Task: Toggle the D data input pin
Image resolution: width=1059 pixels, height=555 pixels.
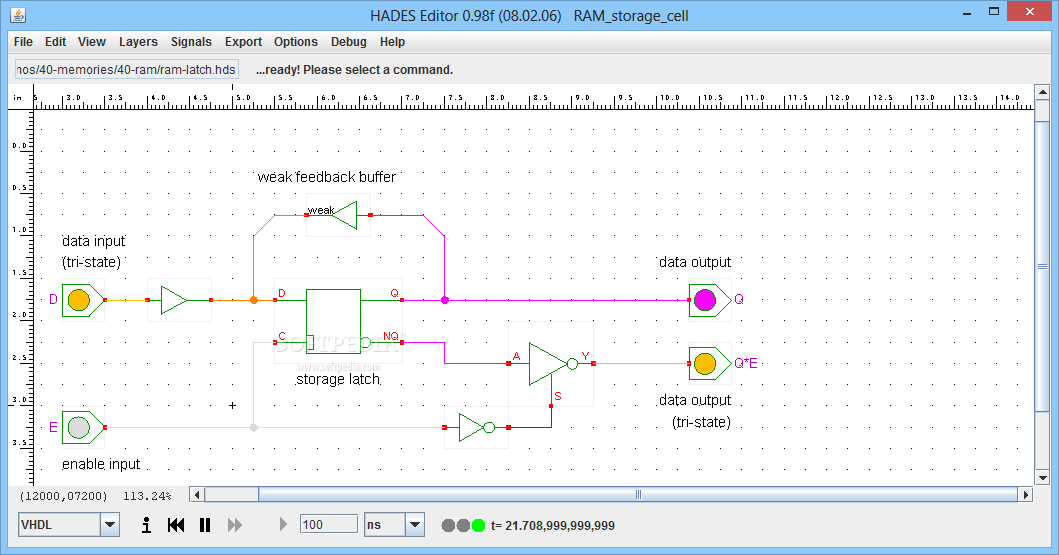Action: pyautogui.click(x=79, y=300)
